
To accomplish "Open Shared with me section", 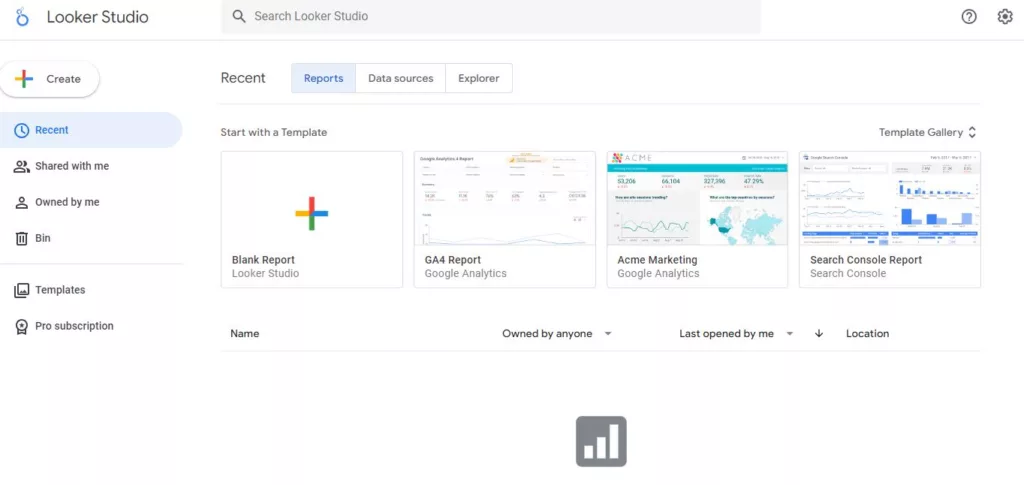I will coord(91,166).
